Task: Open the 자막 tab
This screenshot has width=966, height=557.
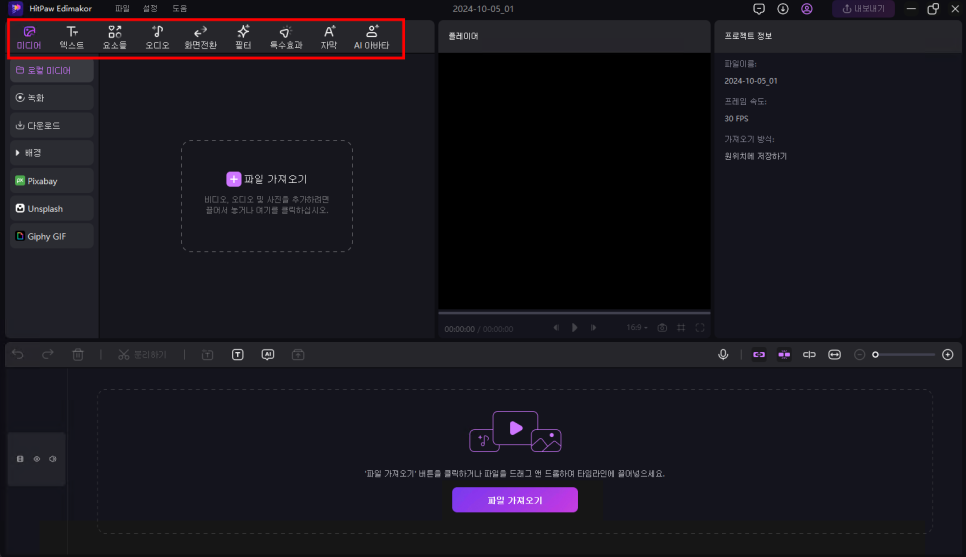Action: click(329, 38)
